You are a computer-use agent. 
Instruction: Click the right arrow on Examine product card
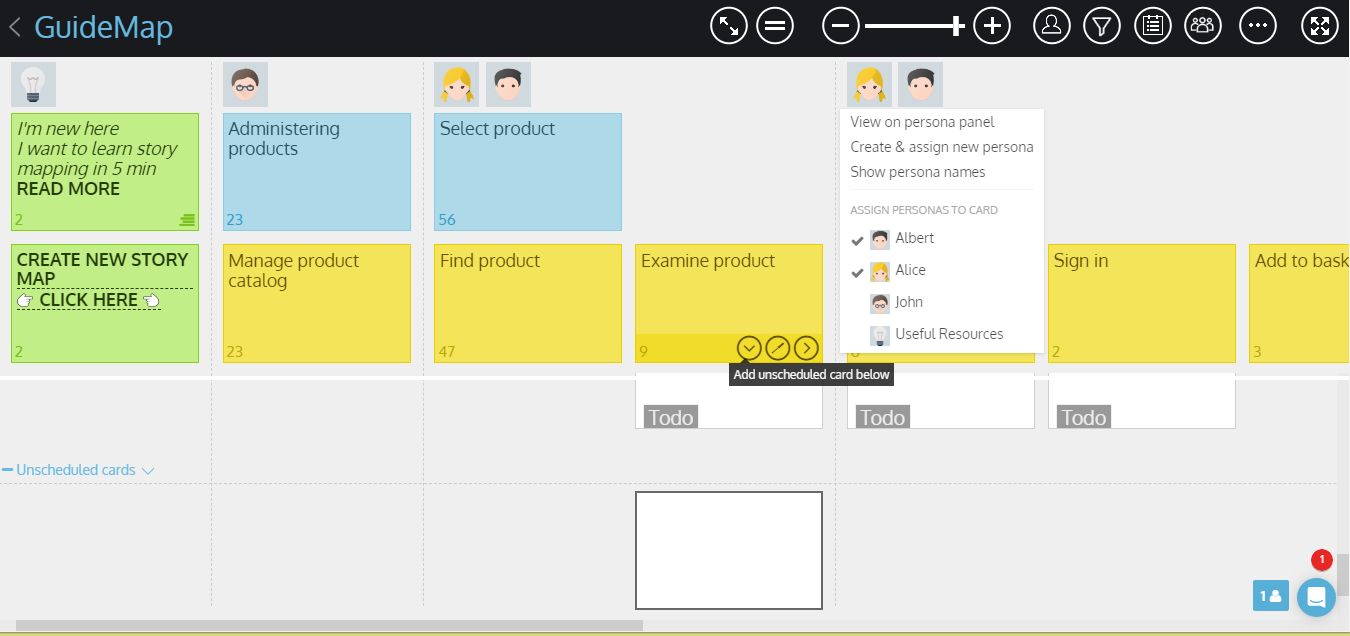click(x=806, y=348)
